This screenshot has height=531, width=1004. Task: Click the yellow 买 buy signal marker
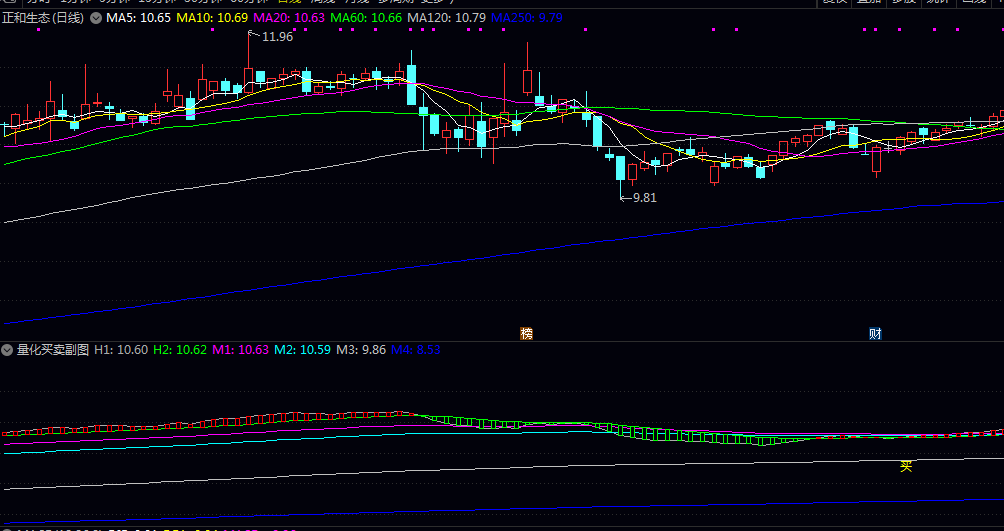coord(906,466)
